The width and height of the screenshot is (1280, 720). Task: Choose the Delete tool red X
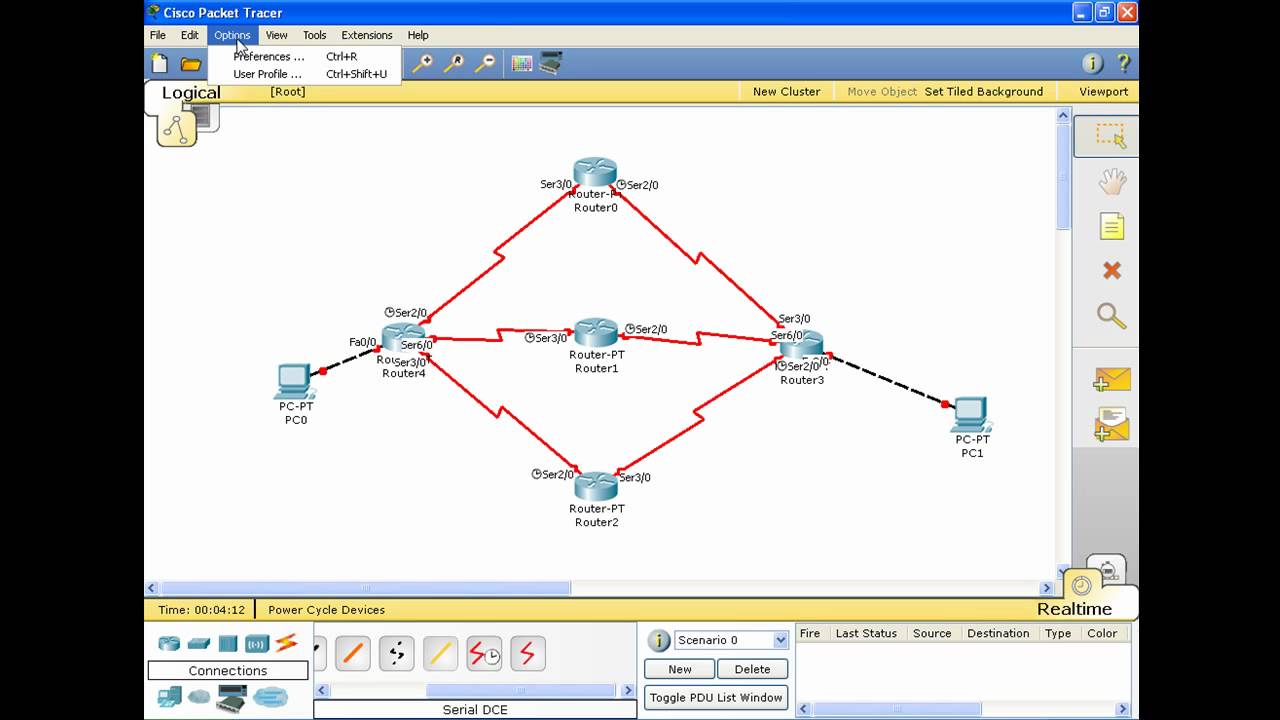coord(1111,270)
